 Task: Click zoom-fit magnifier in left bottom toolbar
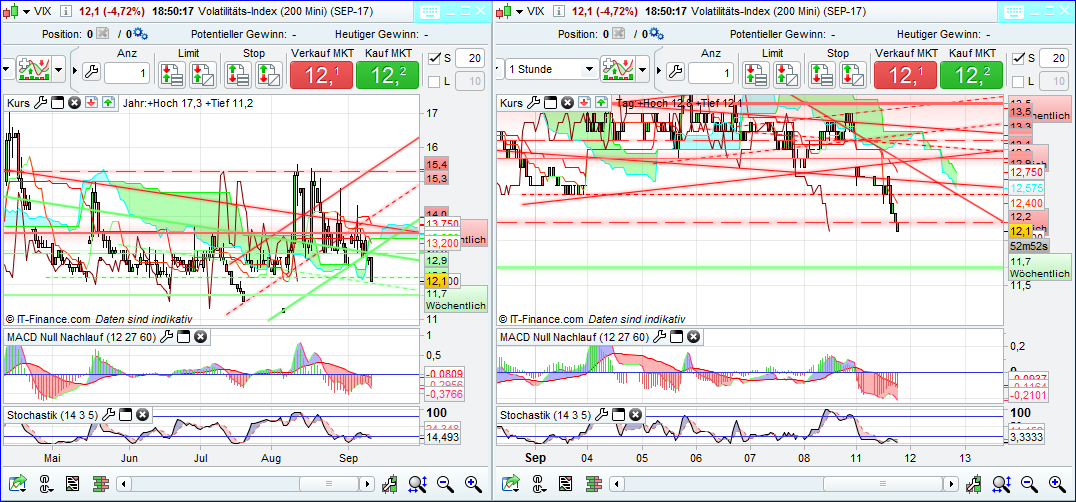click(418, 483)
